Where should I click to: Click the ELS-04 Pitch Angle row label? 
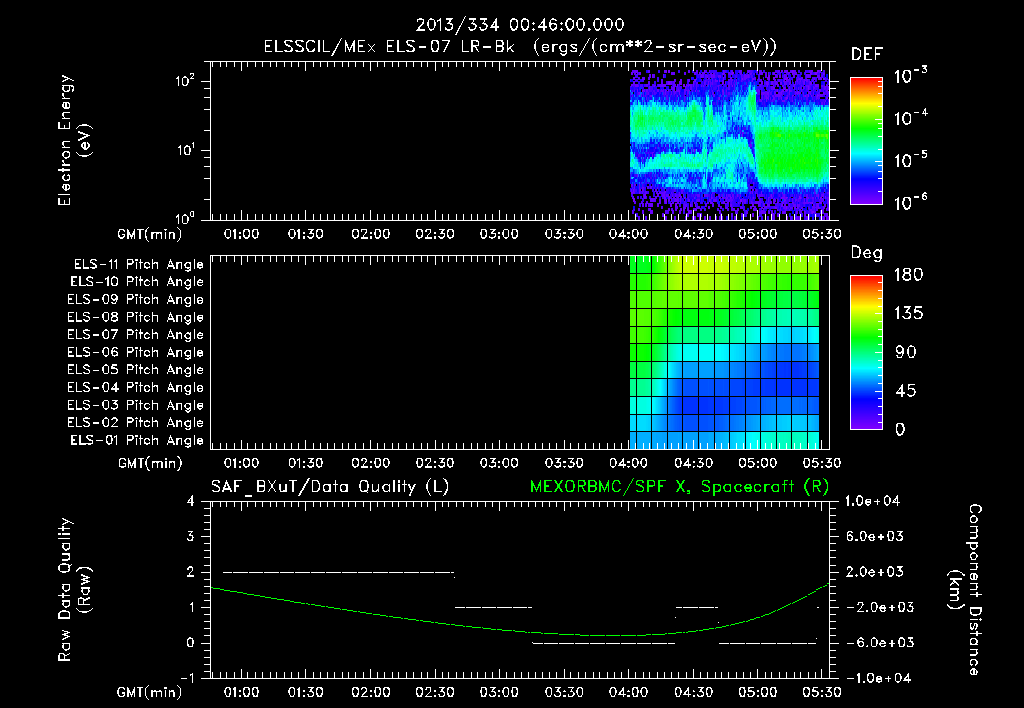(x=135, y=387)
